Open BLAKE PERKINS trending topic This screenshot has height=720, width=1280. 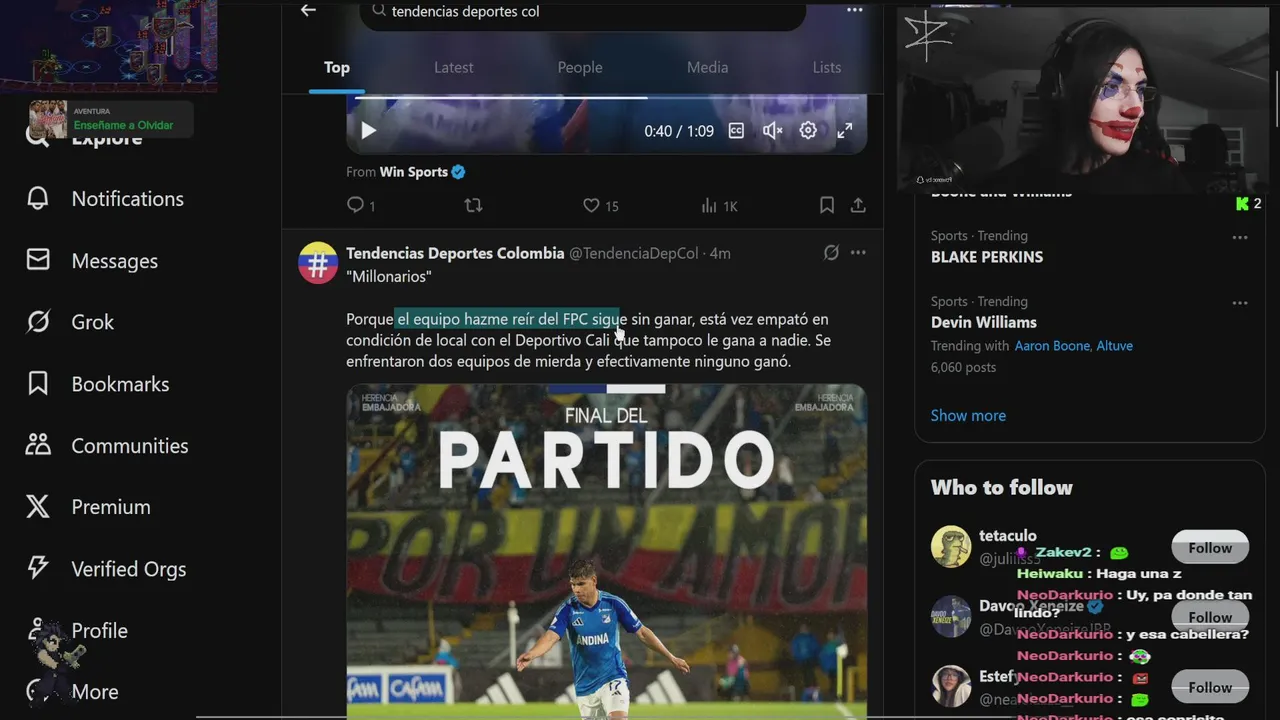click(x=987, y=257)
